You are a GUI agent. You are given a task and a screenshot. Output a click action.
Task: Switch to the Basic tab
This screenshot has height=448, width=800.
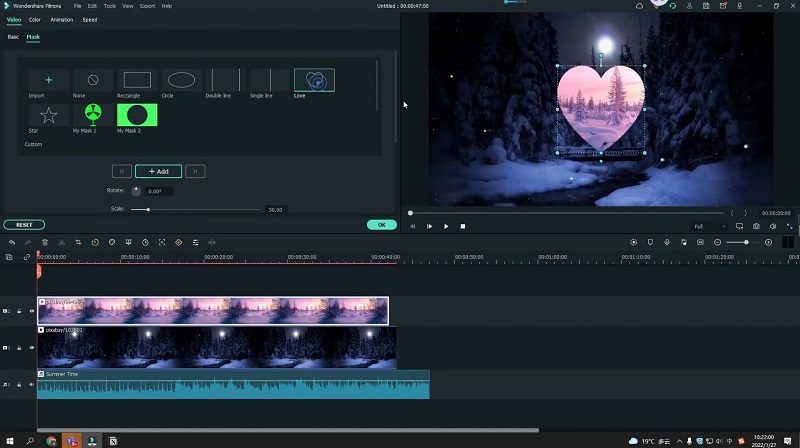tap(13, 37)
